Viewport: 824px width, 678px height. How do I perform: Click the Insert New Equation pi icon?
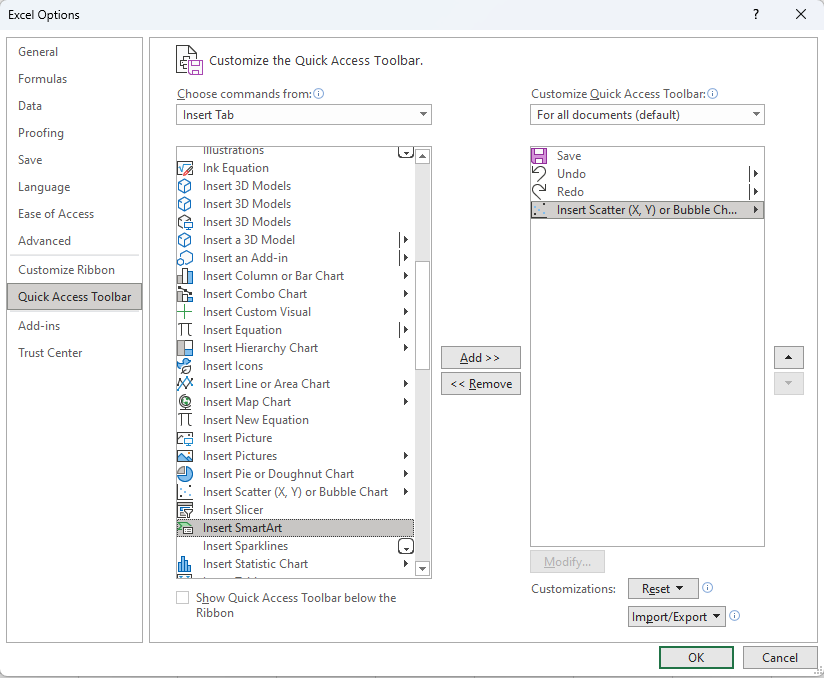185,420
